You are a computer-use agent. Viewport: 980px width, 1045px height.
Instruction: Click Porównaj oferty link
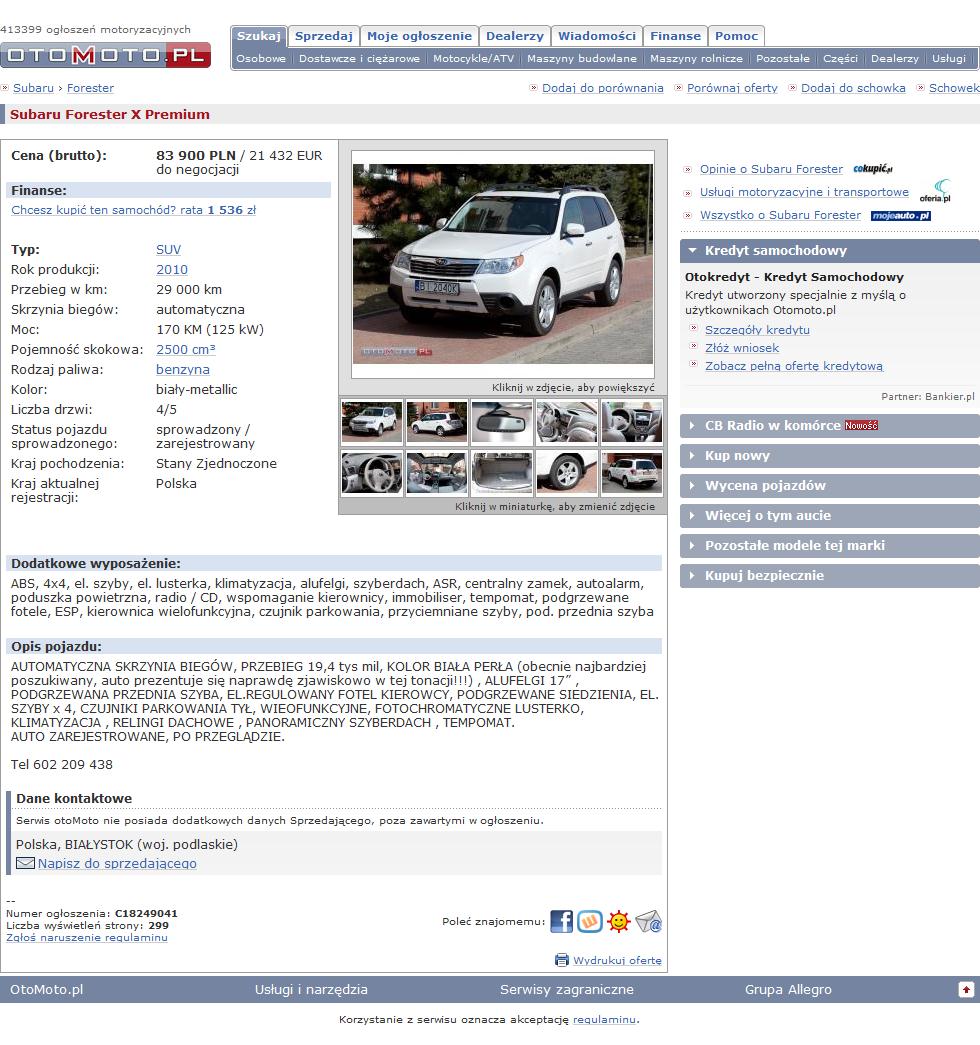(x=732, y=88)
